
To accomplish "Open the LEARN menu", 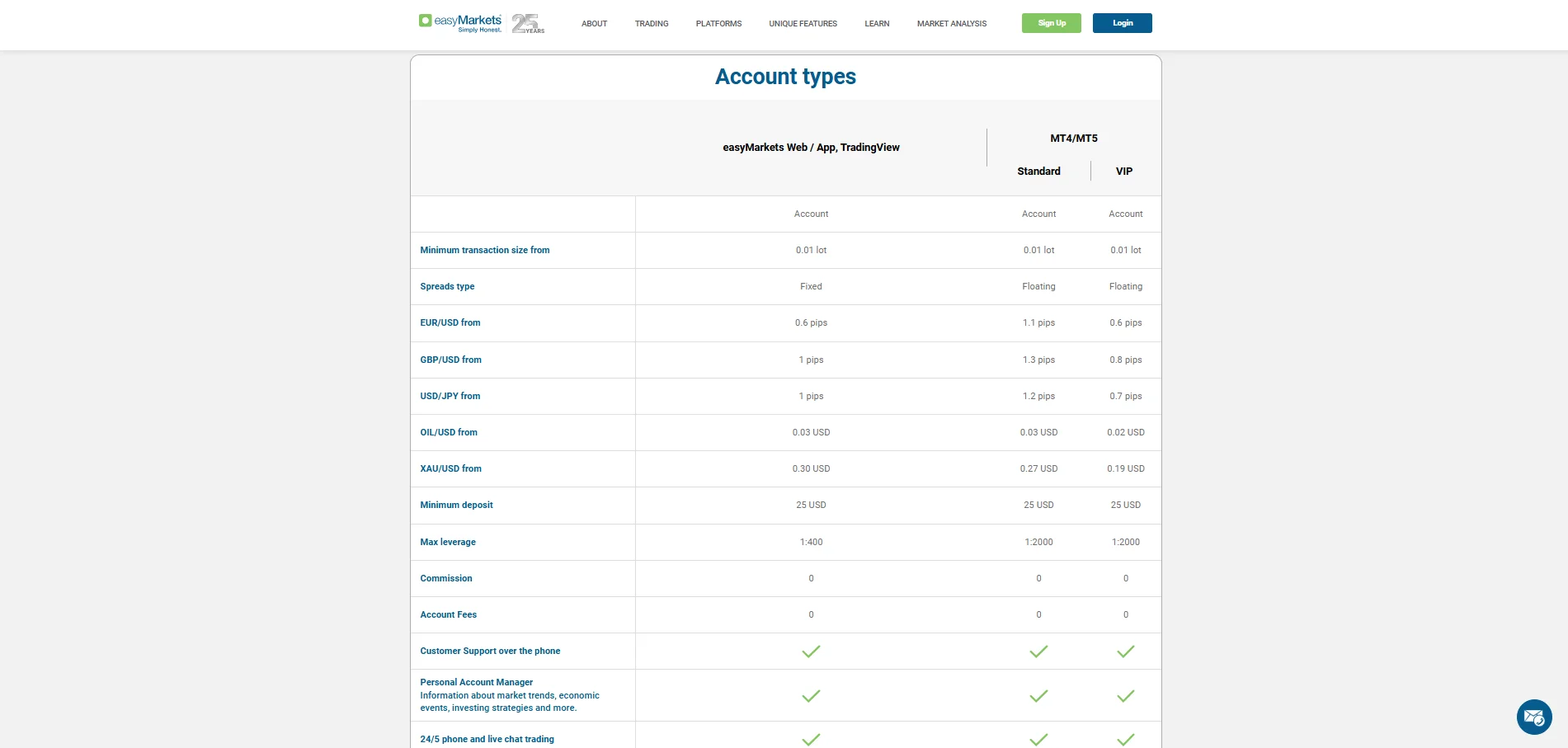I will [877, 24].
